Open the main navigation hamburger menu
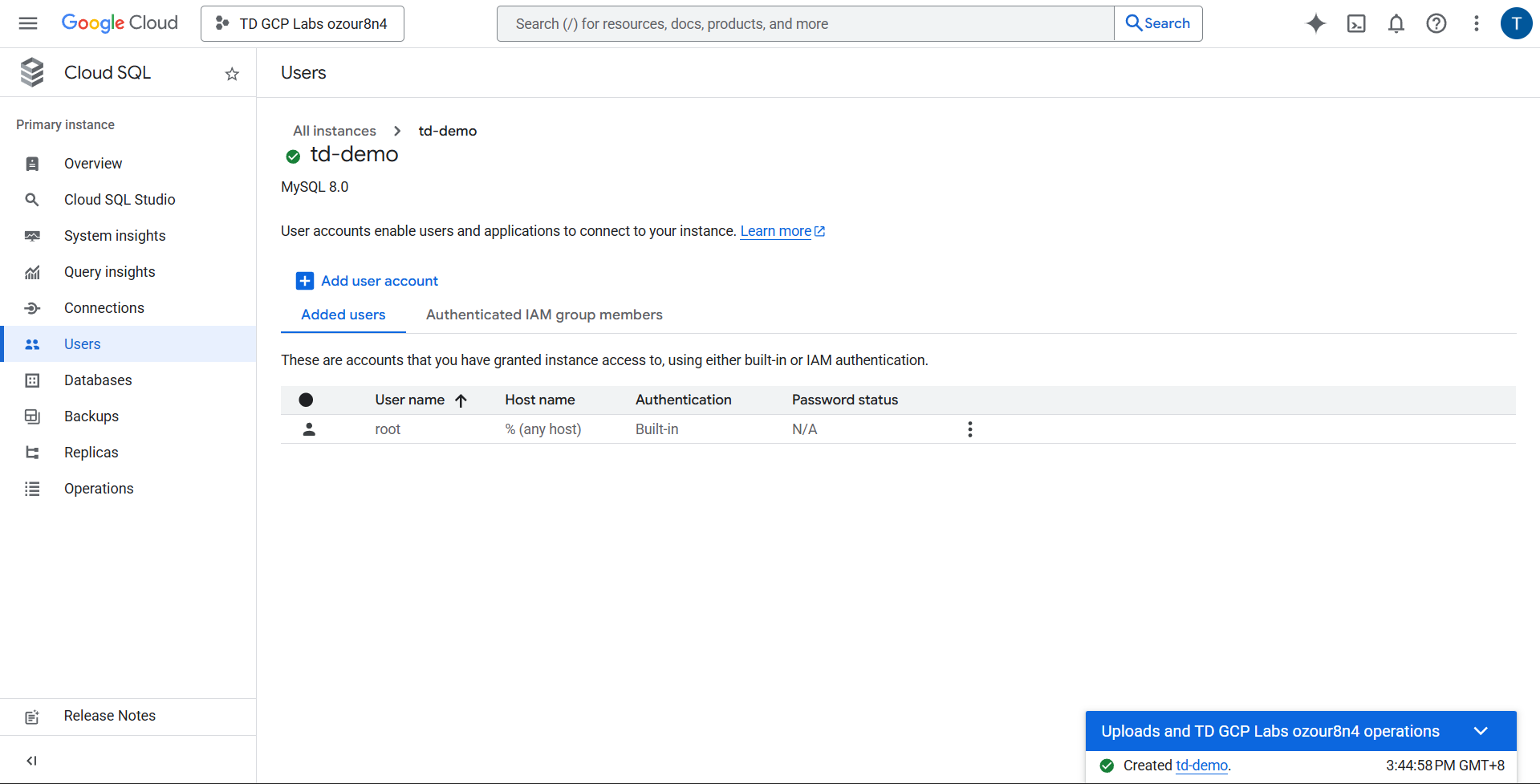 pyautogui.click(x=28, y=23)
